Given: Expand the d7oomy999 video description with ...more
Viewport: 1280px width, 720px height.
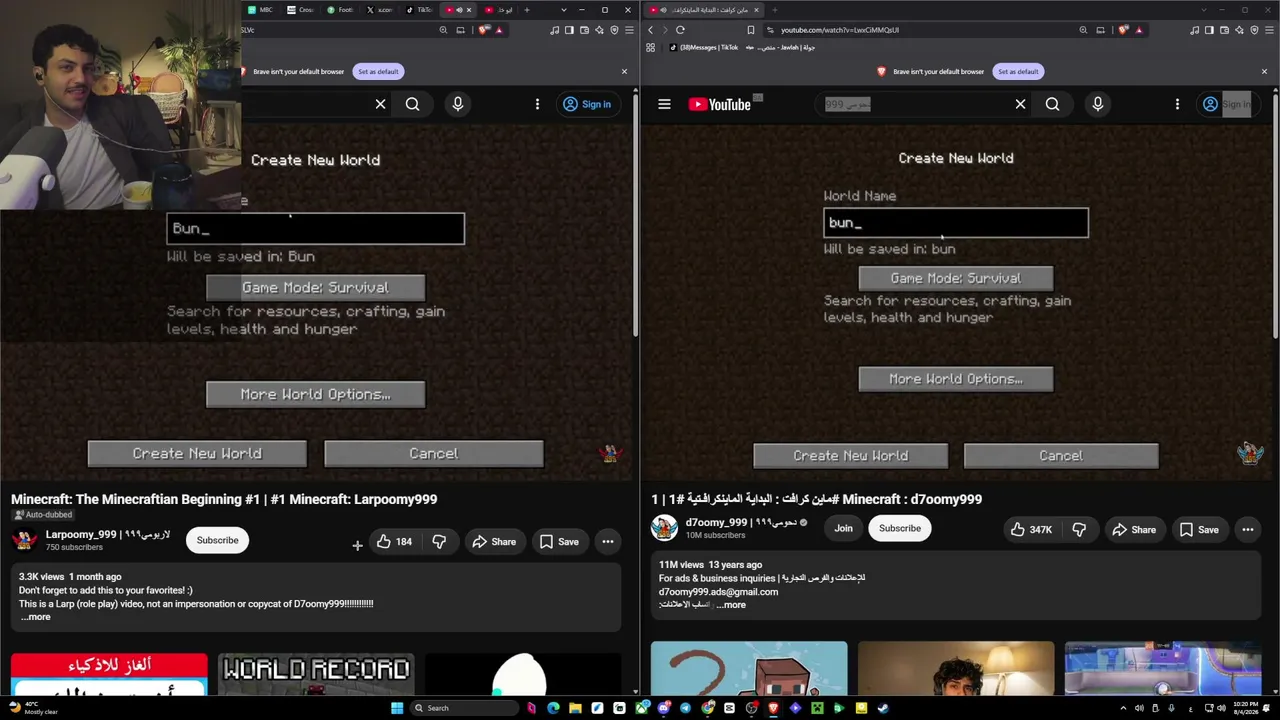Looking at the screenshot, I should 733,605.
